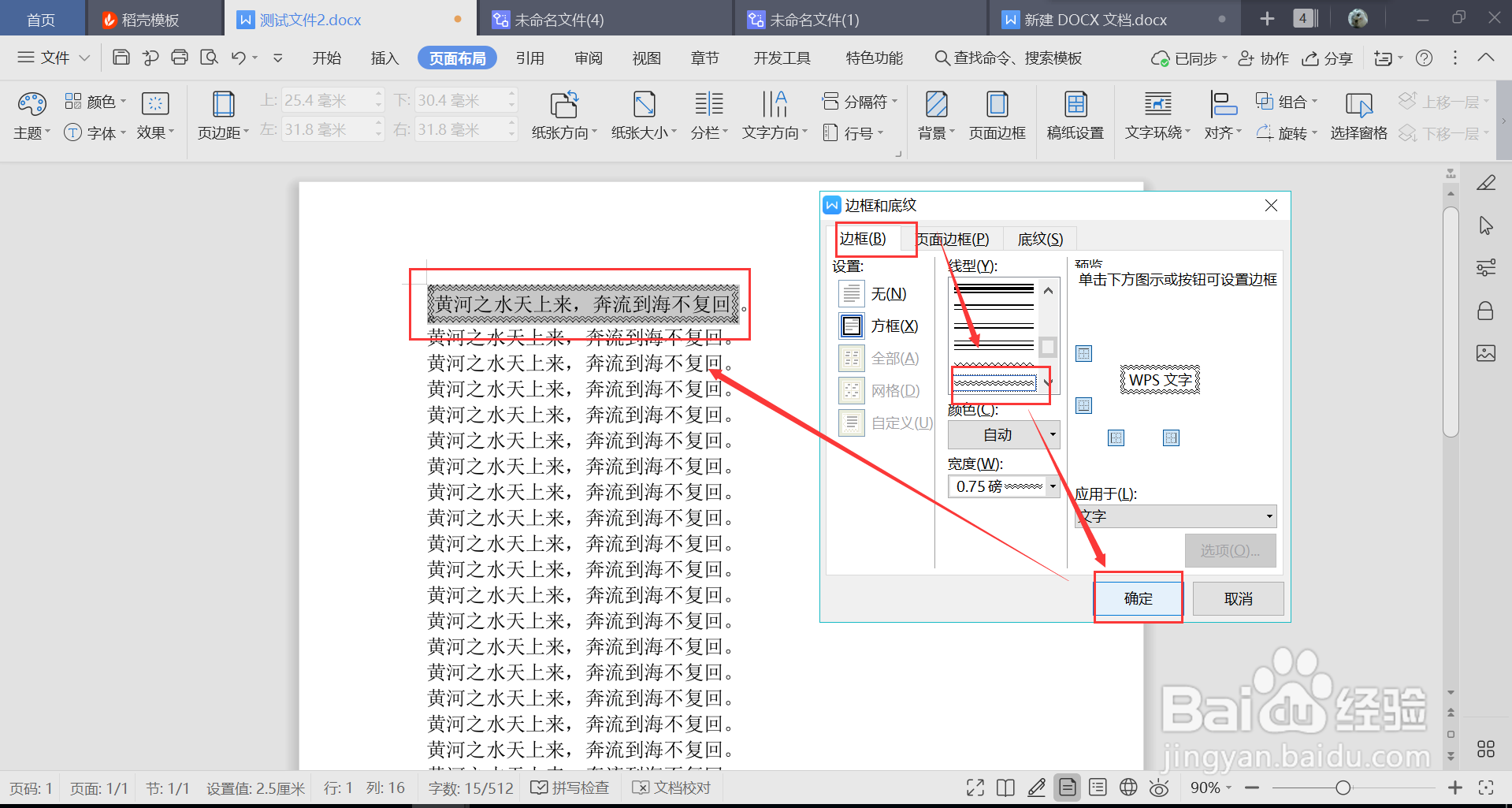Open the 视图 ribbon tab
Viewport: 1512px width, 808px height.
click(x=647, y=58)
